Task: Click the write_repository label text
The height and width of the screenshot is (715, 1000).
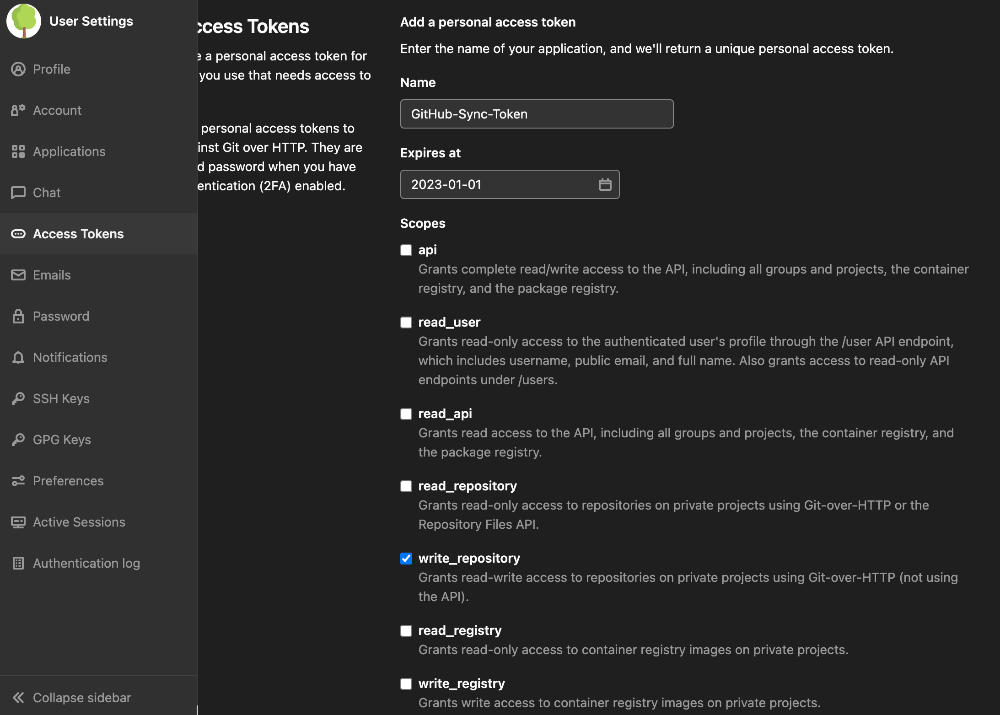Action: 469,558
